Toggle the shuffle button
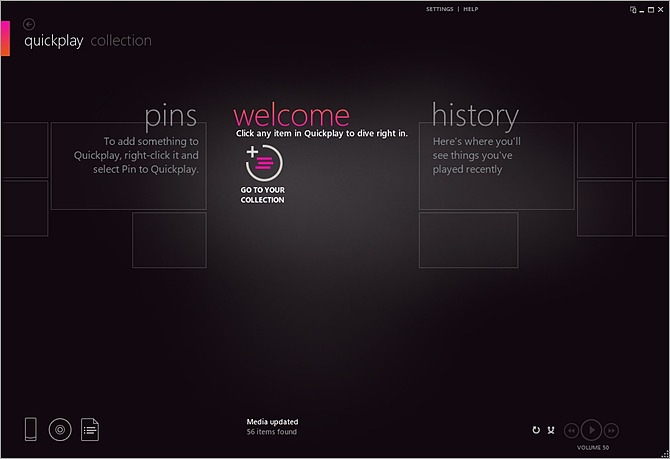The height and width of the screenshot is (459, 670). pos(551,430)
